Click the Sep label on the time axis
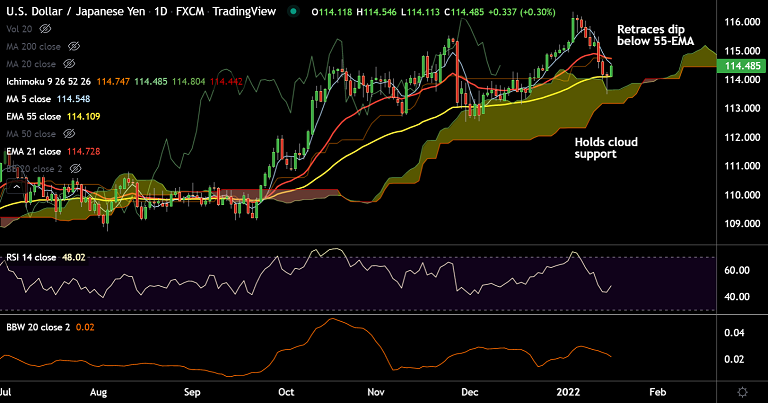 pyautogui.click(x=192, y=392)
